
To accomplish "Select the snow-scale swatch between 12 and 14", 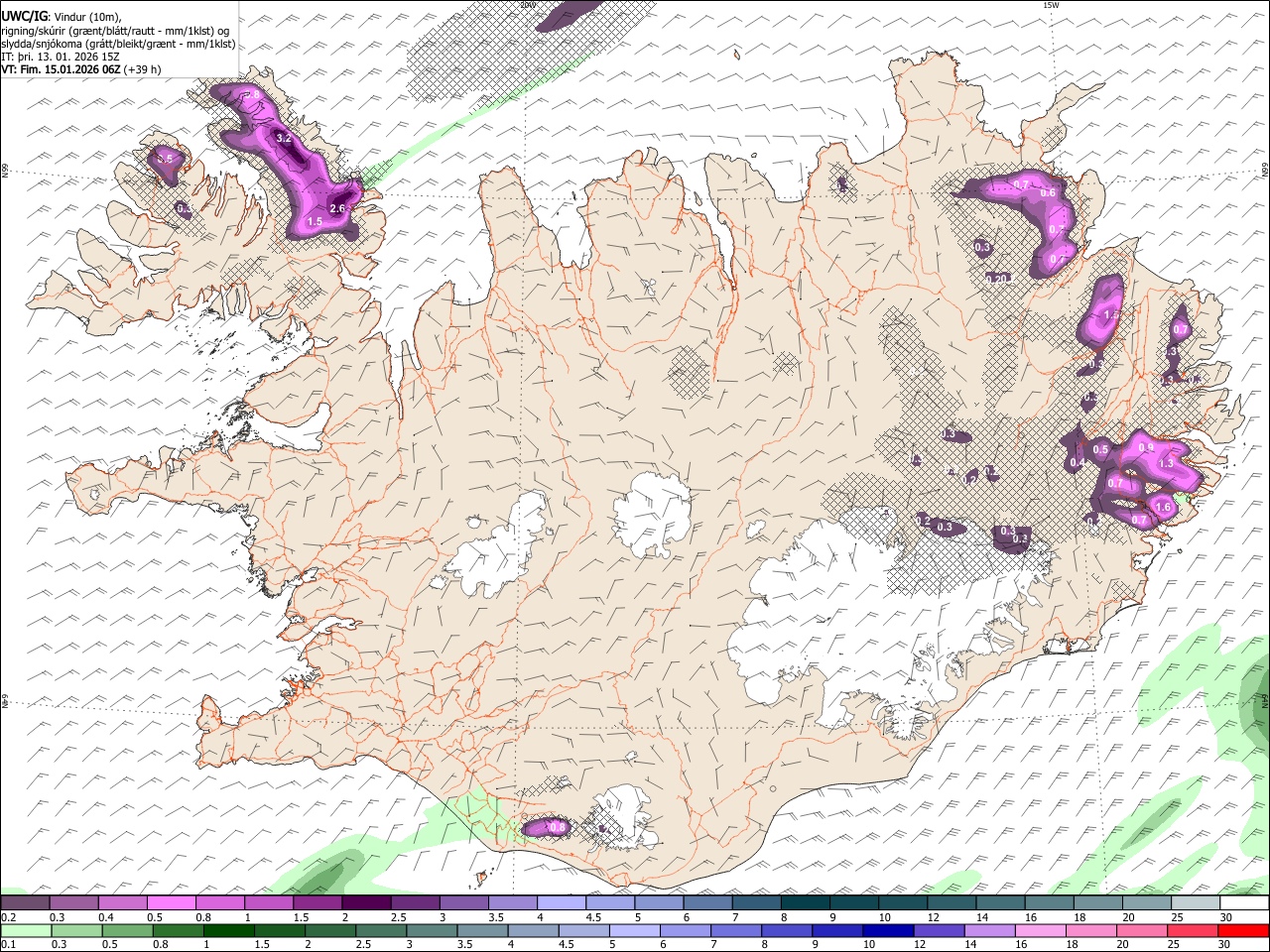I will coord(952,902).
